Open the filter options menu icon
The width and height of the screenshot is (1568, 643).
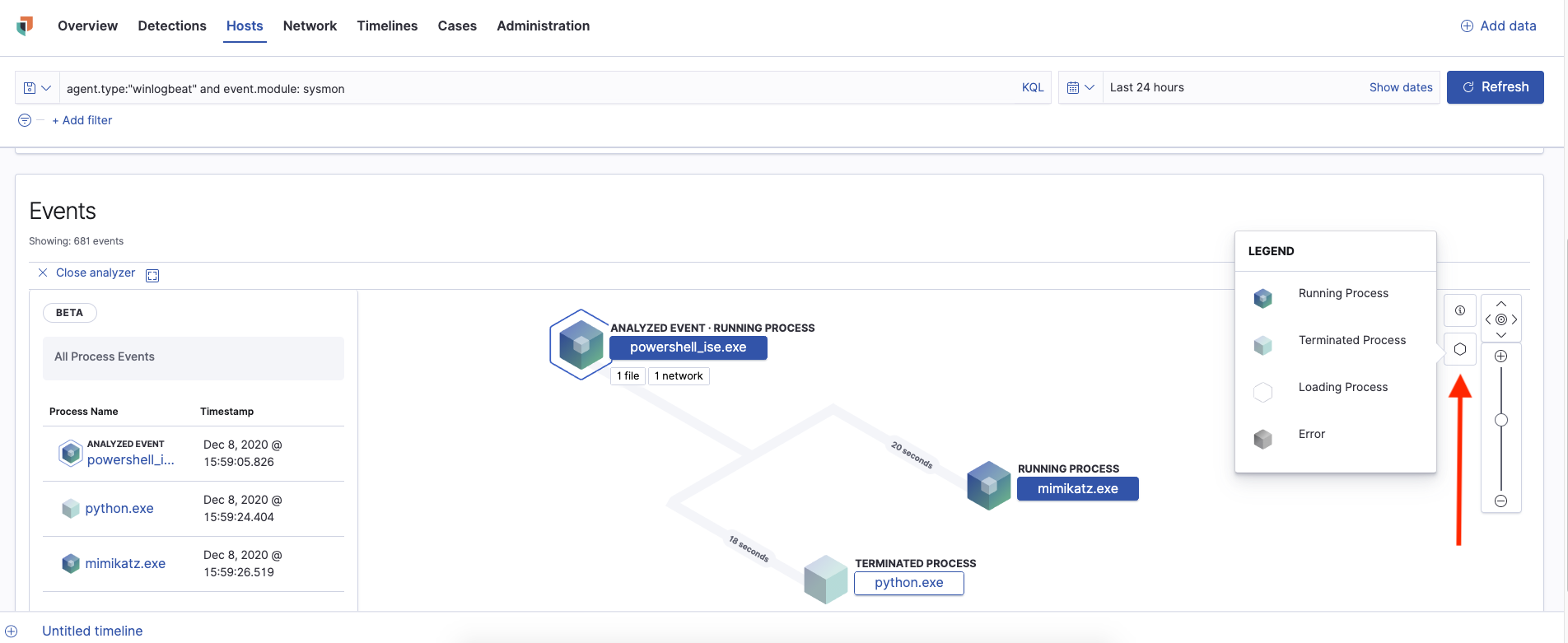[x=25, y=120]
